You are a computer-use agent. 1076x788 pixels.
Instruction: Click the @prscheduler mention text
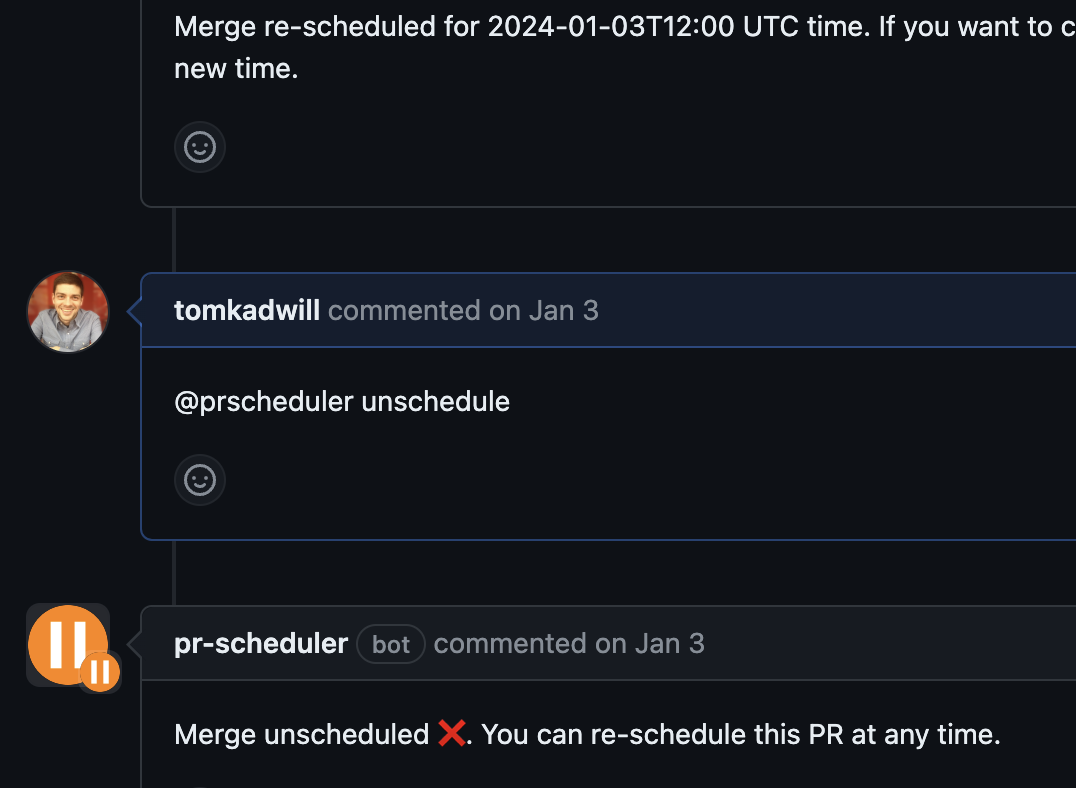pyautogui.click(x=264, y=402)
